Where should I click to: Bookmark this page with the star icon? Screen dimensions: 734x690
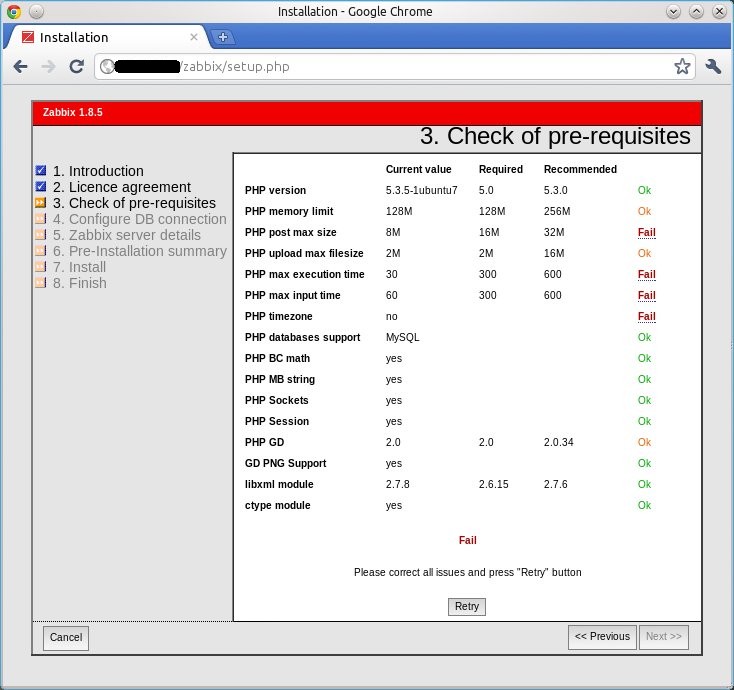682,66
